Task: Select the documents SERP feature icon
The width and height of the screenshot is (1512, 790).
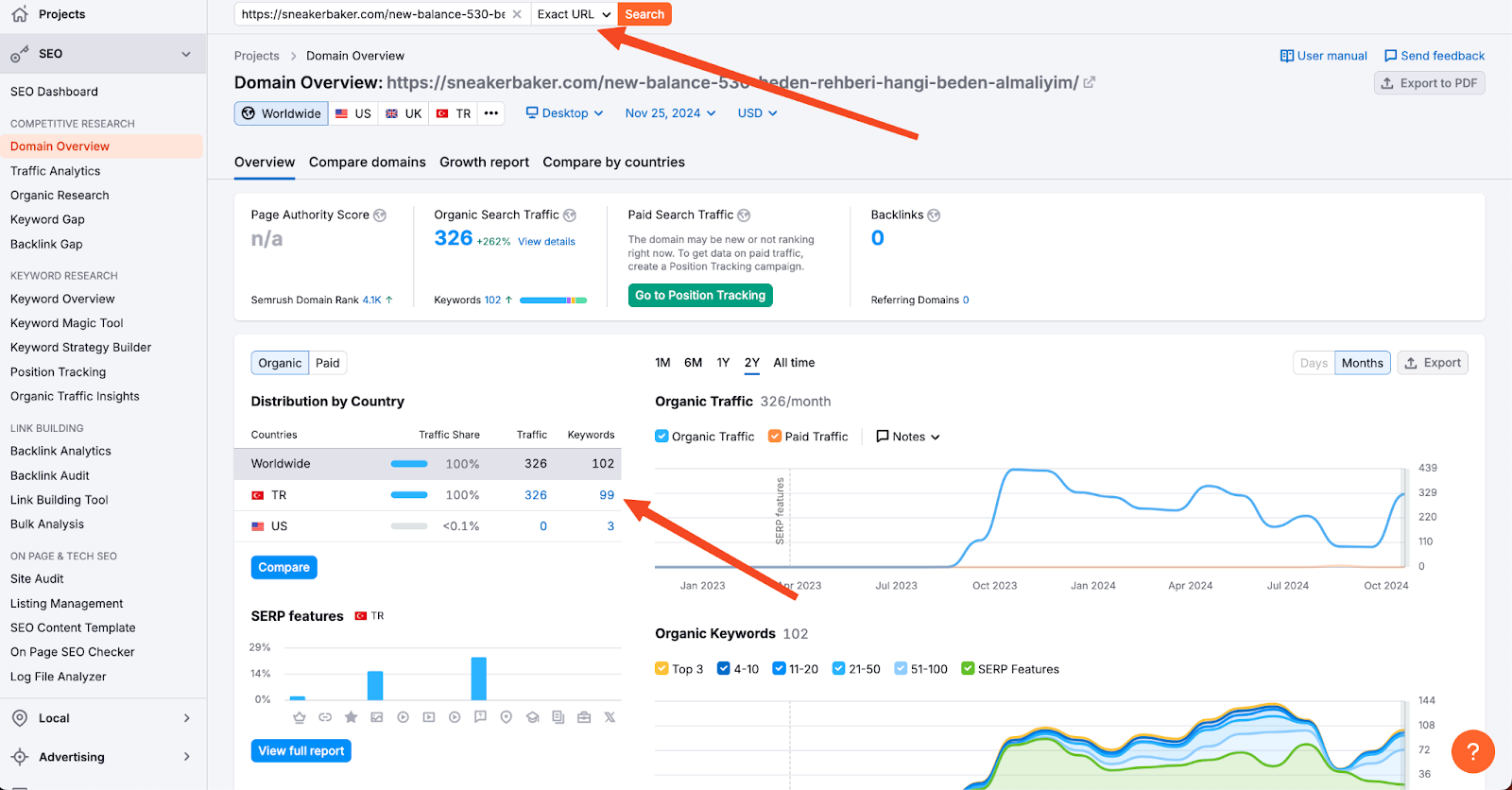Action: tap(558, 717)
